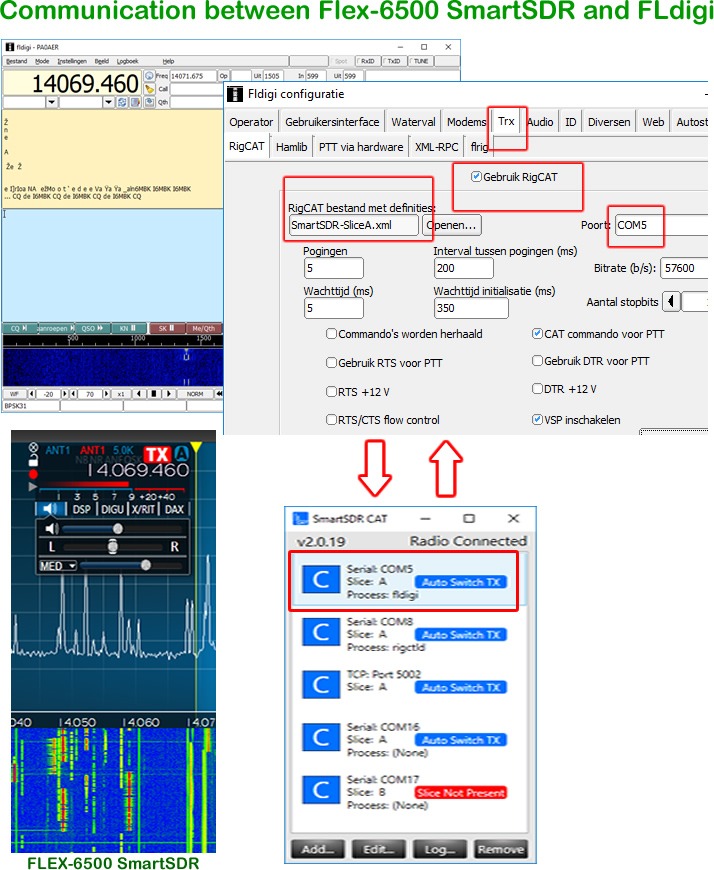The image size is (714, 870).
Task: Enable Gebruik RTS voor PTT checkbox
Action: 331,362
